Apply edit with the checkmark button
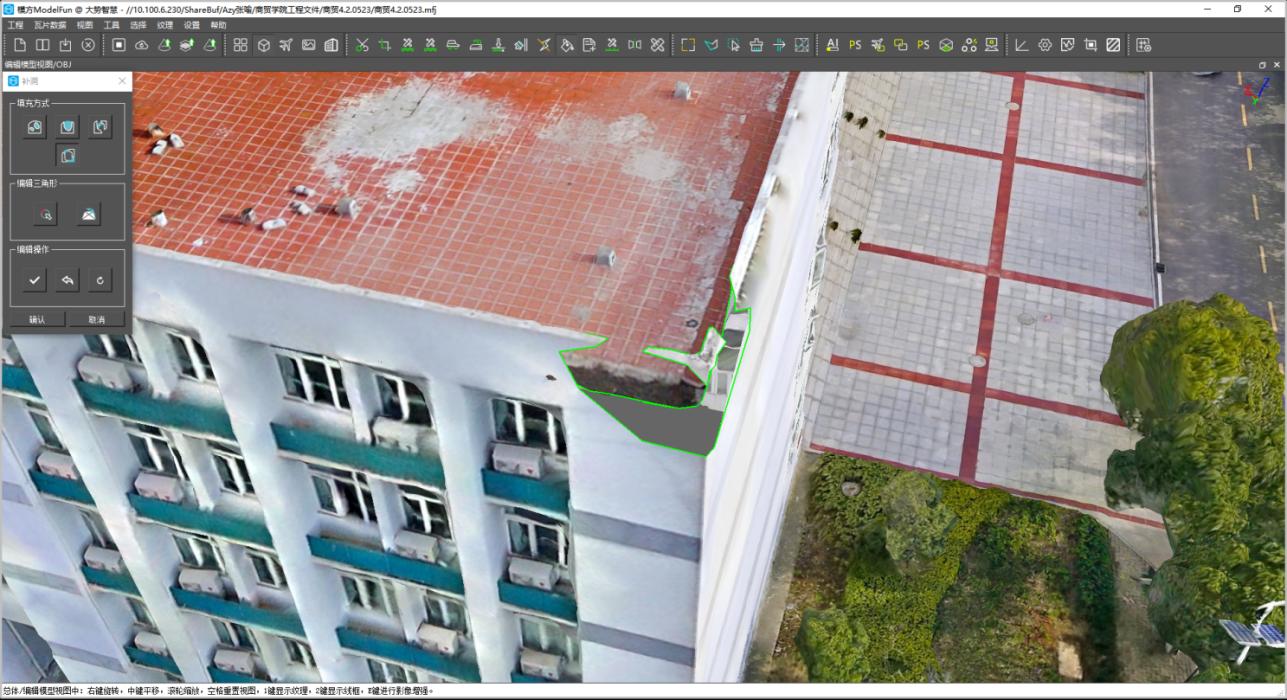Viewport: 1287px width, 700px height. pyautogui.click(x=35, y=281)
